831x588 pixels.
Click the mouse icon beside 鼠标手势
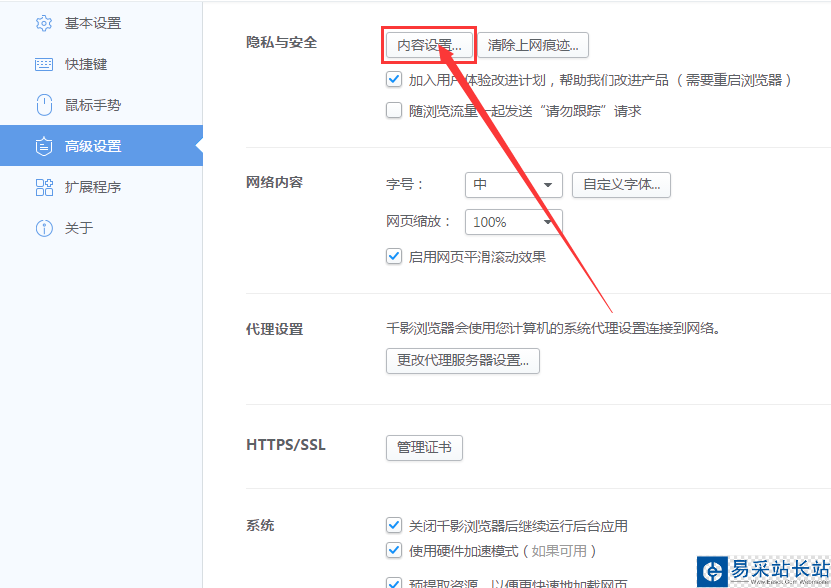point(44,105)
